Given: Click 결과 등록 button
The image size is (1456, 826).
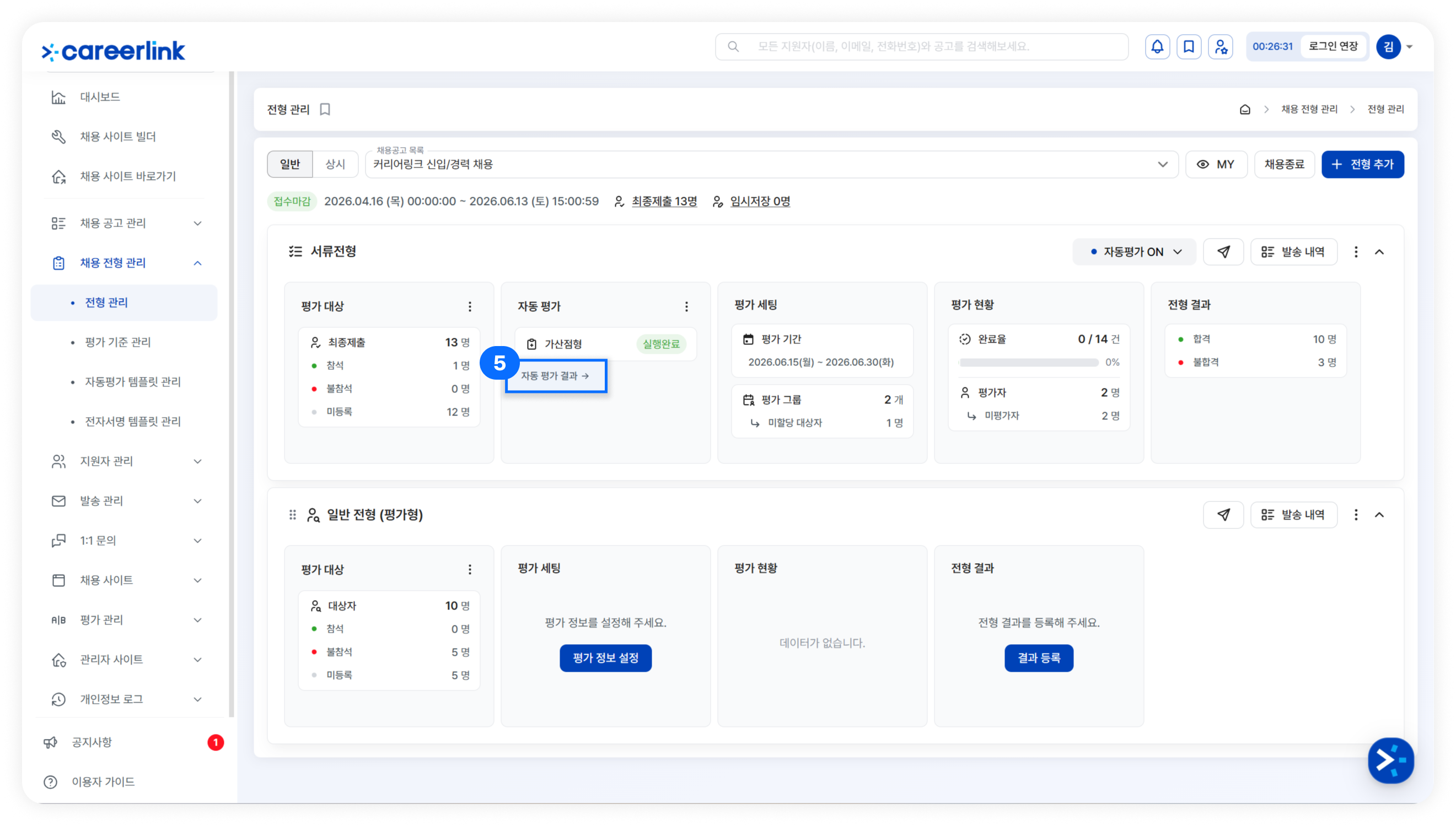Looking at the screenshot, I should 1038,658.
